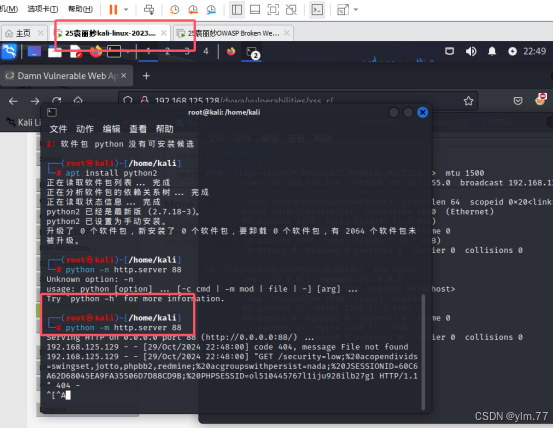Expand the stretch guest options dropdown

pos(356,10)
